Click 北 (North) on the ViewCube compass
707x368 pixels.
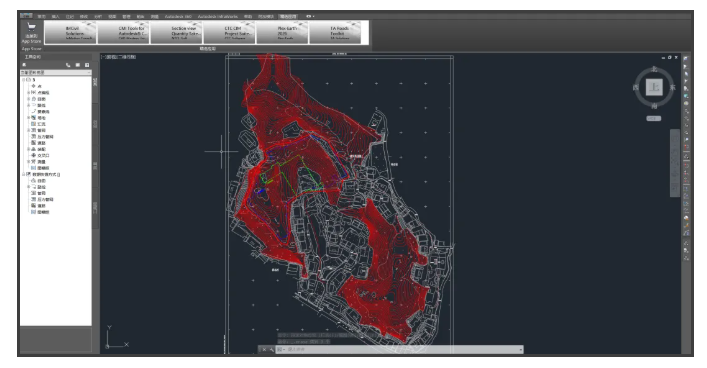654,69
